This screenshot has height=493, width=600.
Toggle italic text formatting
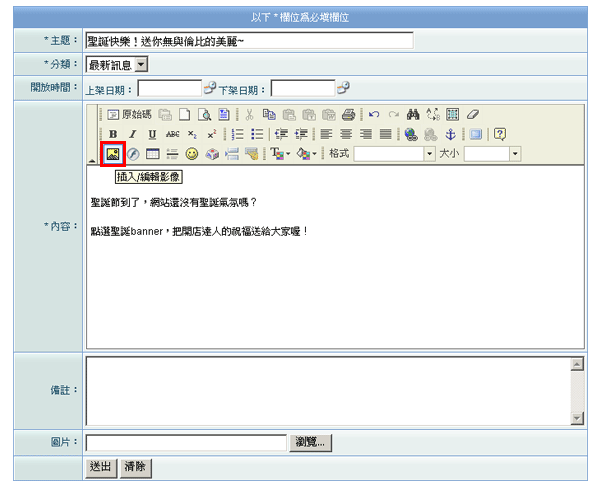(x=133, y=134)
